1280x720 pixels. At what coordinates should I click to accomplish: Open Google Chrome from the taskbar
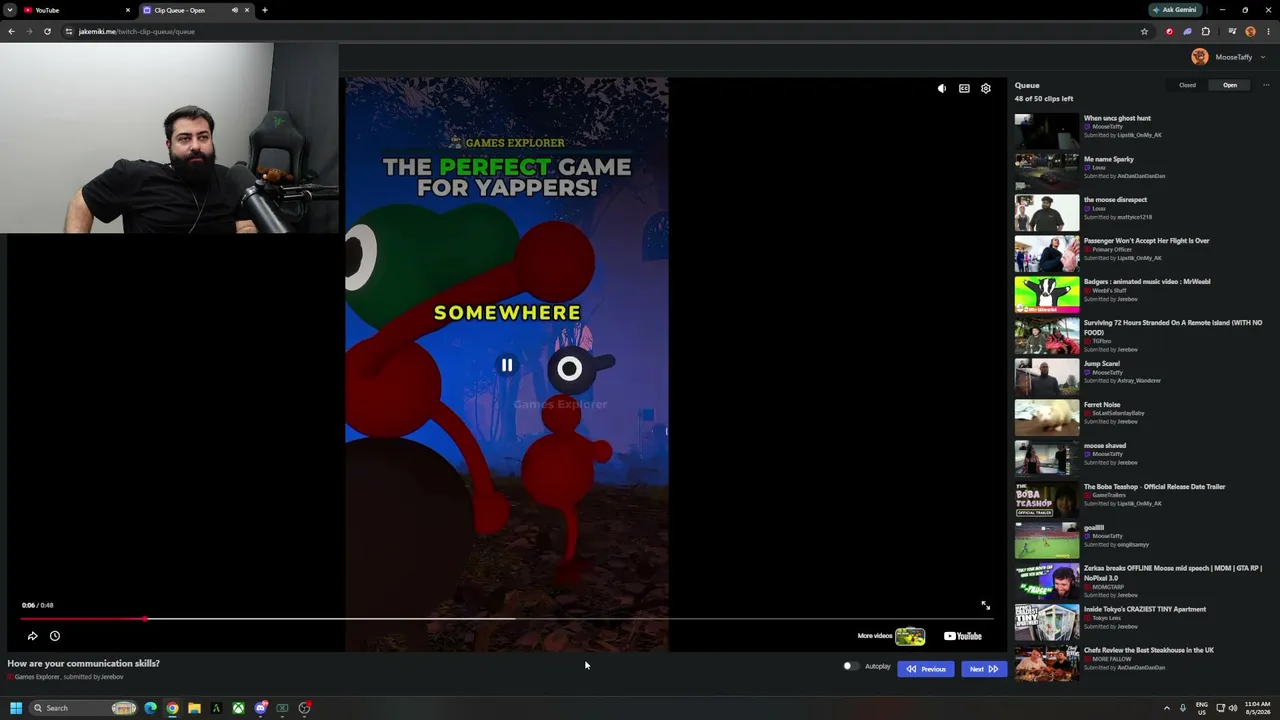172,708
